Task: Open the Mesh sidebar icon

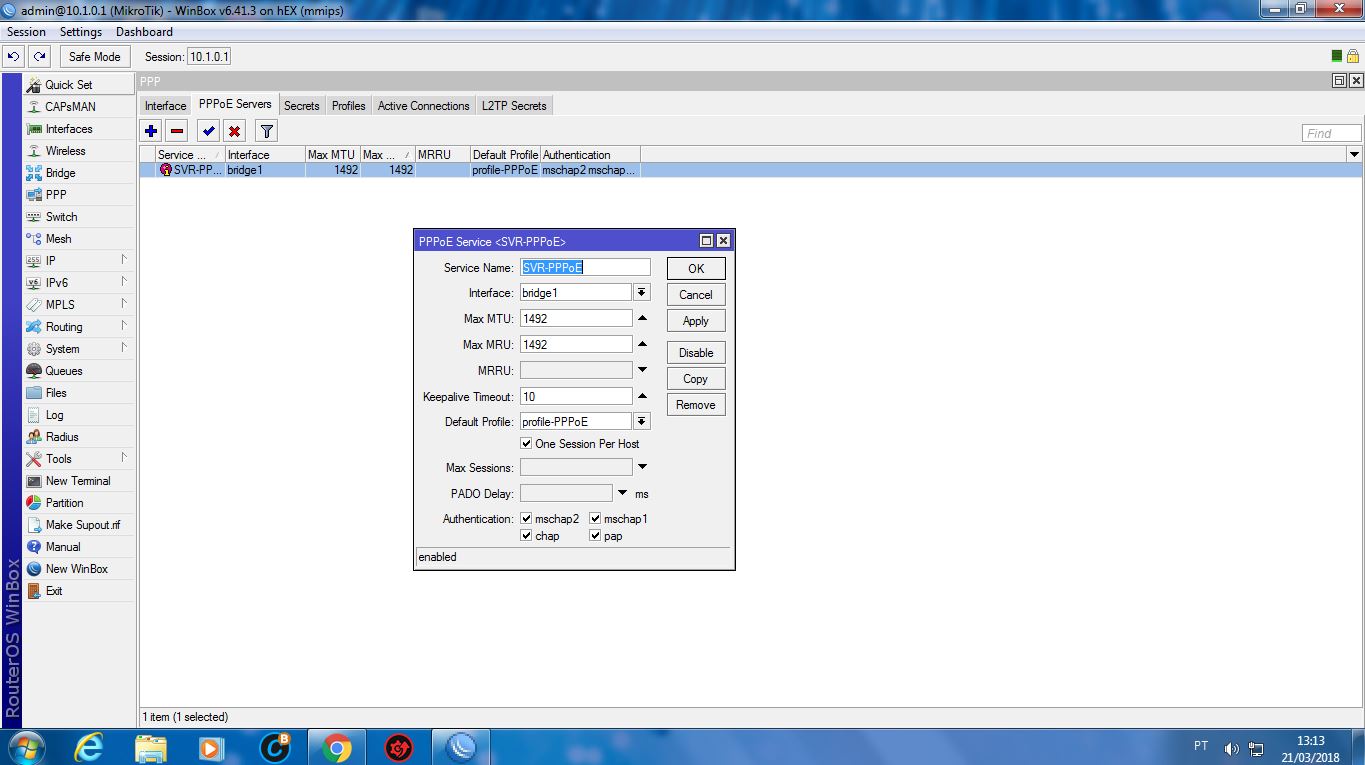Action: coord(34,239)
